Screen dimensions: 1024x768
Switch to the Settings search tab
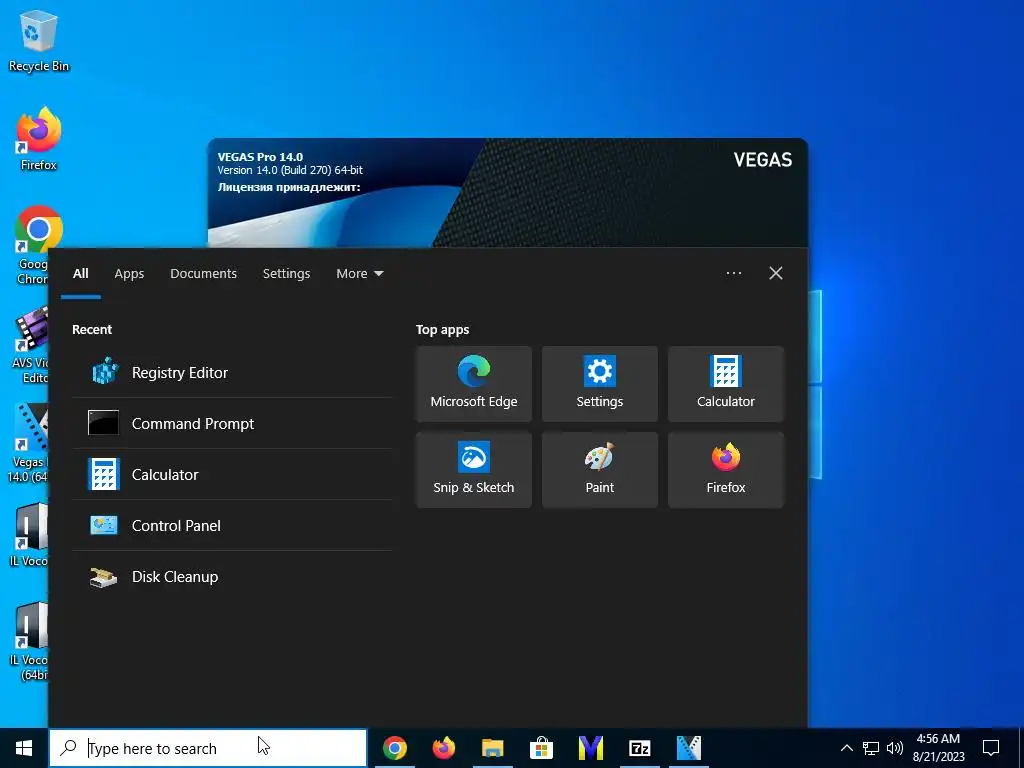coord(286,274)
